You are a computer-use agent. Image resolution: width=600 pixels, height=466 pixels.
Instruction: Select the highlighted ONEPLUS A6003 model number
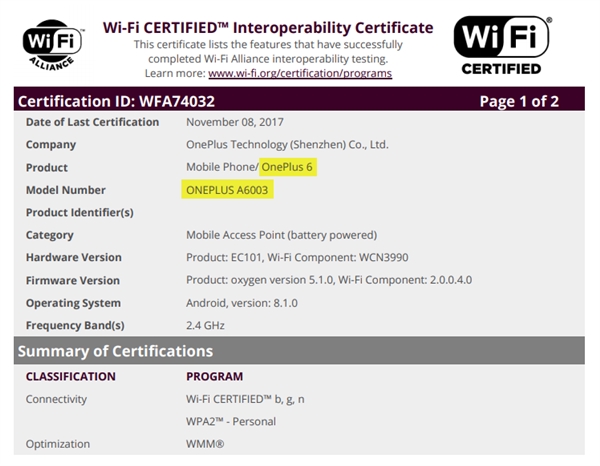point(229,190)
